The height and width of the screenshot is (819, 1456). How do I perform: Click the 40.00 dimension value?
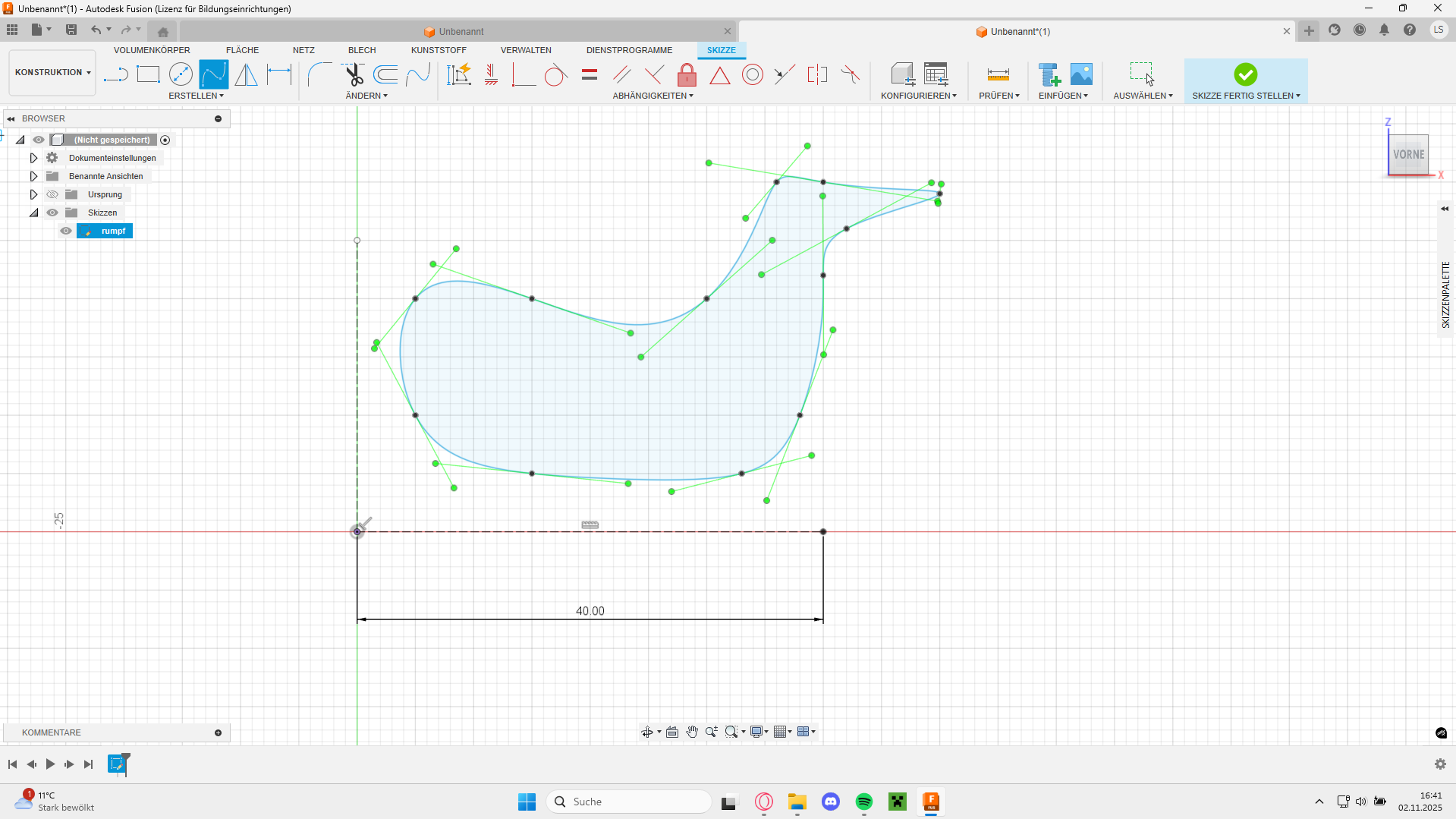[x=590, y=611]
